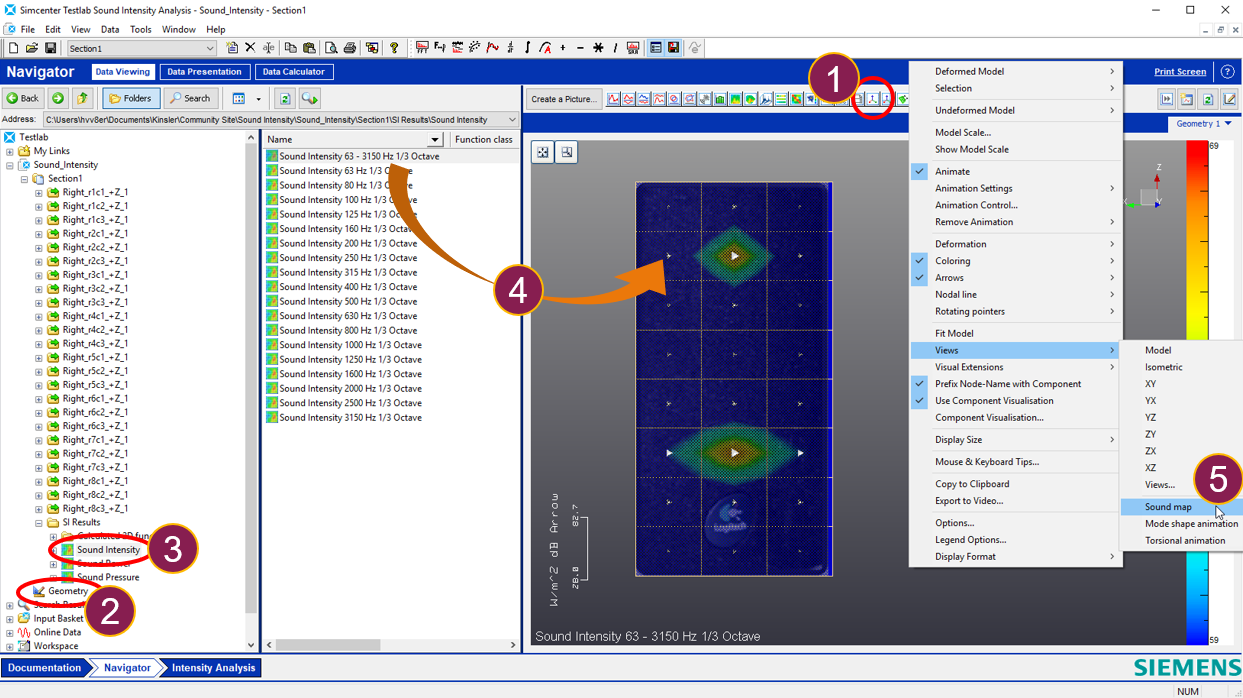Click the Print Screen link
Viewport: 1243px width, 698px height.
click(1179, 72)
